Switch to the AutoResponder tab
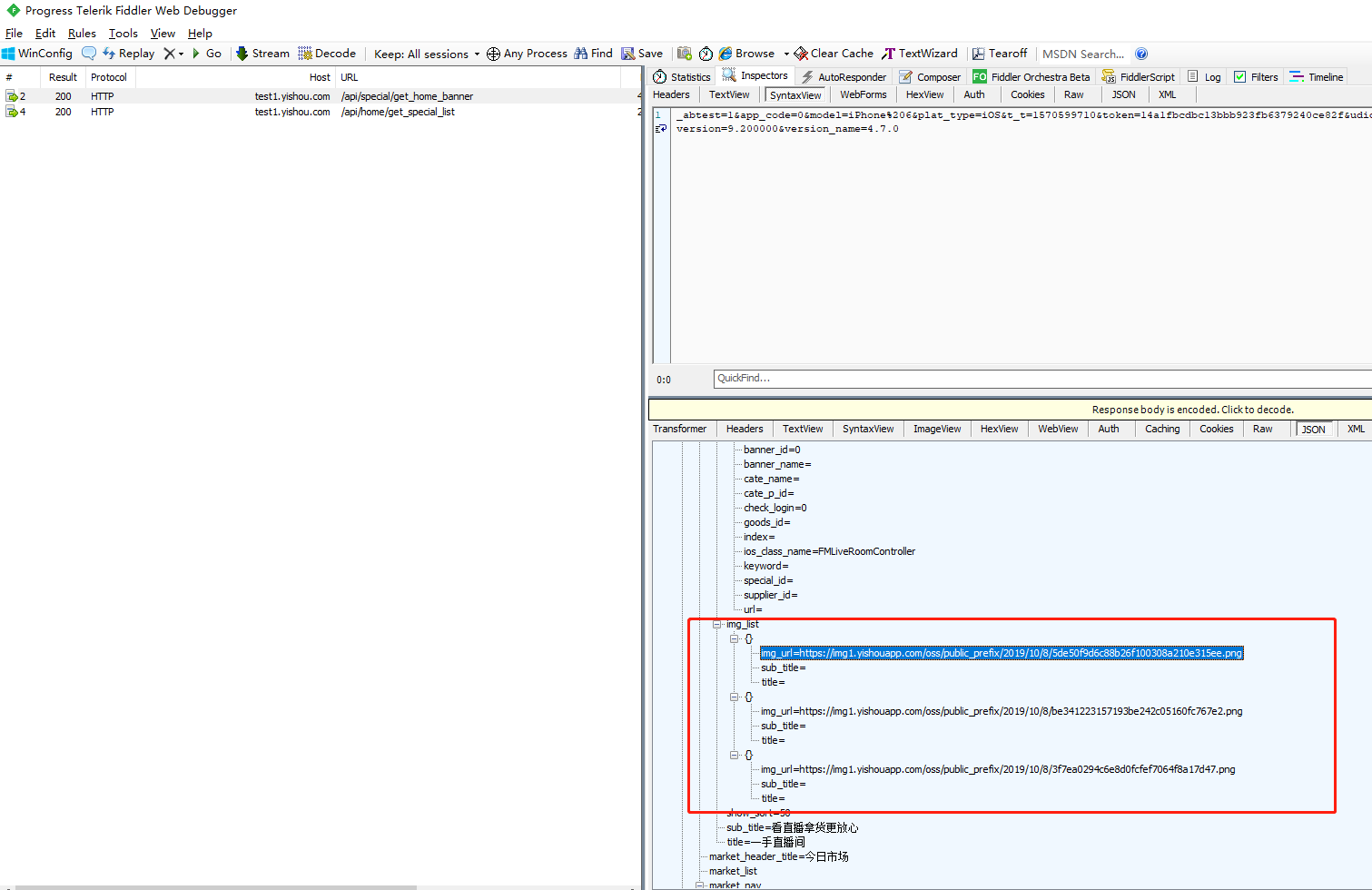Viewport: 1372px width, 890px height. (844, 77)
